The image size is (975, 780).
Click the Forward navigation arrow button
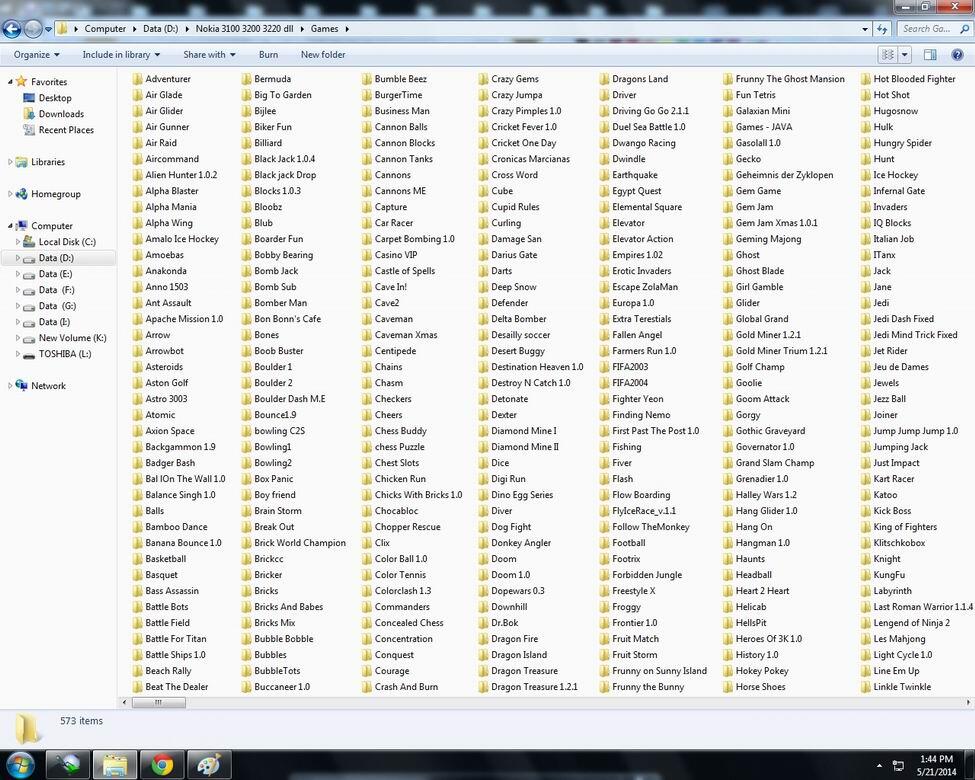[x=33, y=29]
